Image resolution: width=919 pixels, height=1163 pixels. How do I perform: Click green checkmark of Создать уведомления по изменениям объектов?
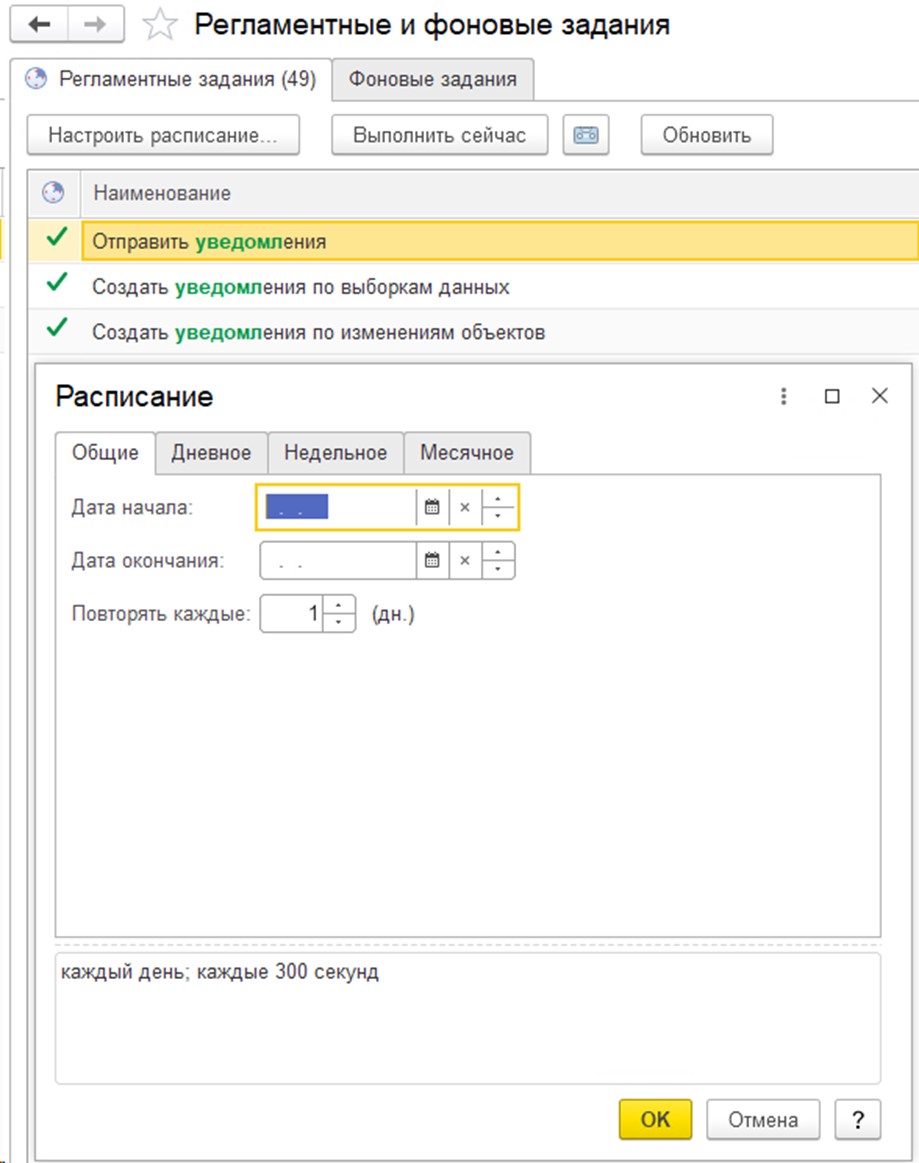click(56, 328)
